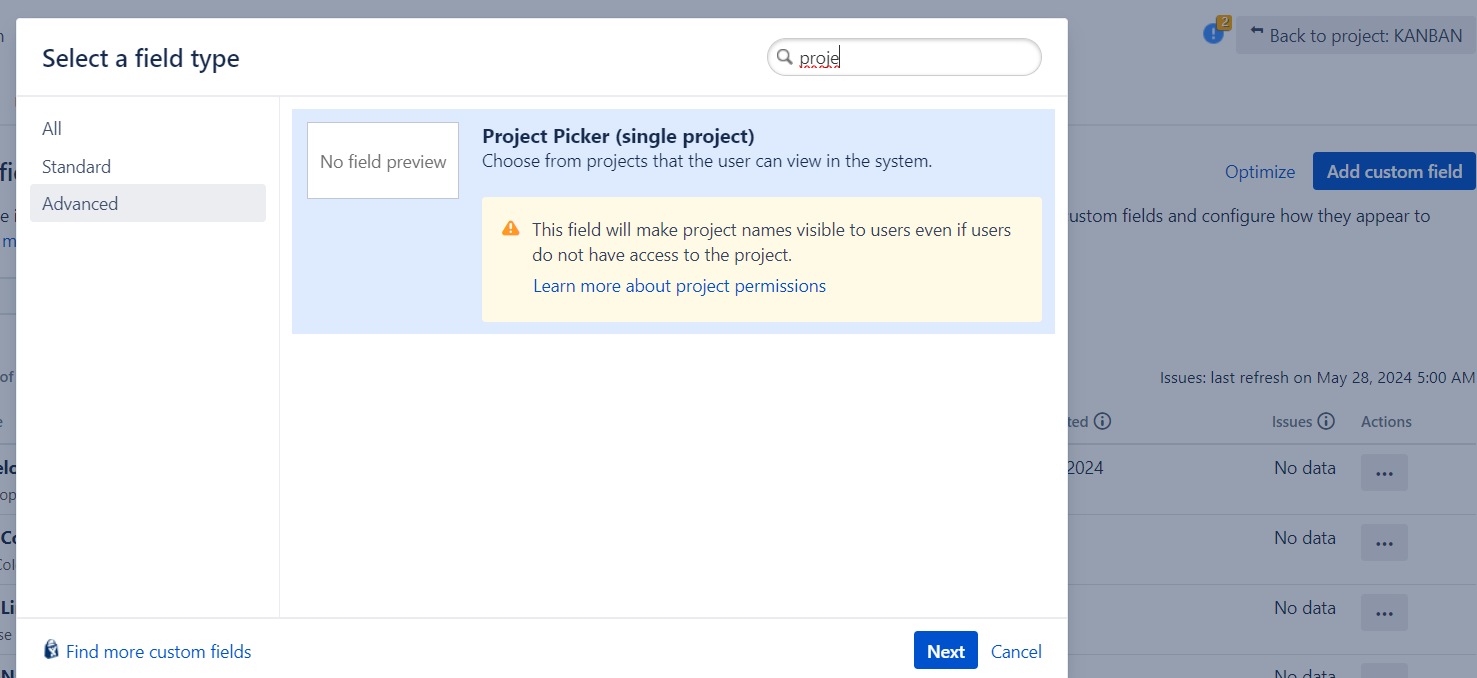Open the actions menu for the second row
Viewport: 1477px width, 678px height.
click(1384, 543)
